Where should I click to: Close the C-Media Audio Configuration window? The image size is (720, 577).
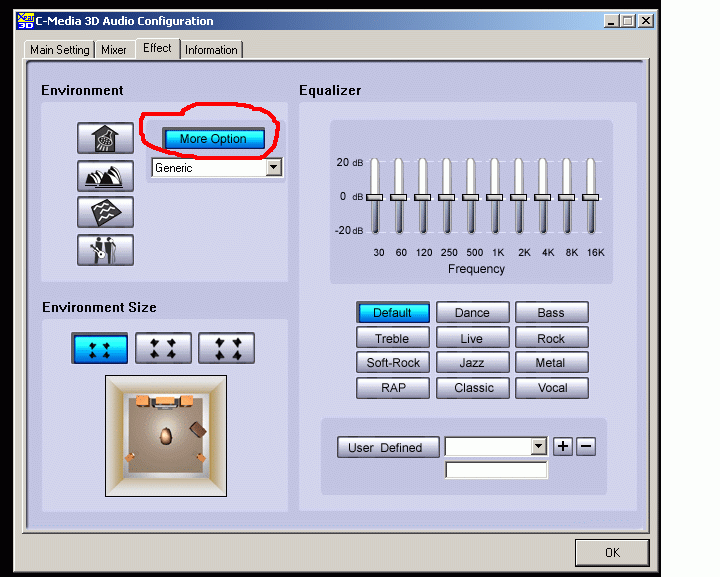coord(646,21)
